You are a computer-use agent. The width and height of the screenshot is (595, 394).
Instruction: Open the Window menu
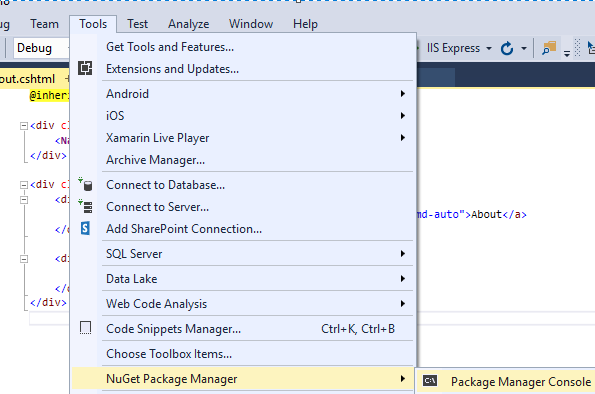[251, 24]
